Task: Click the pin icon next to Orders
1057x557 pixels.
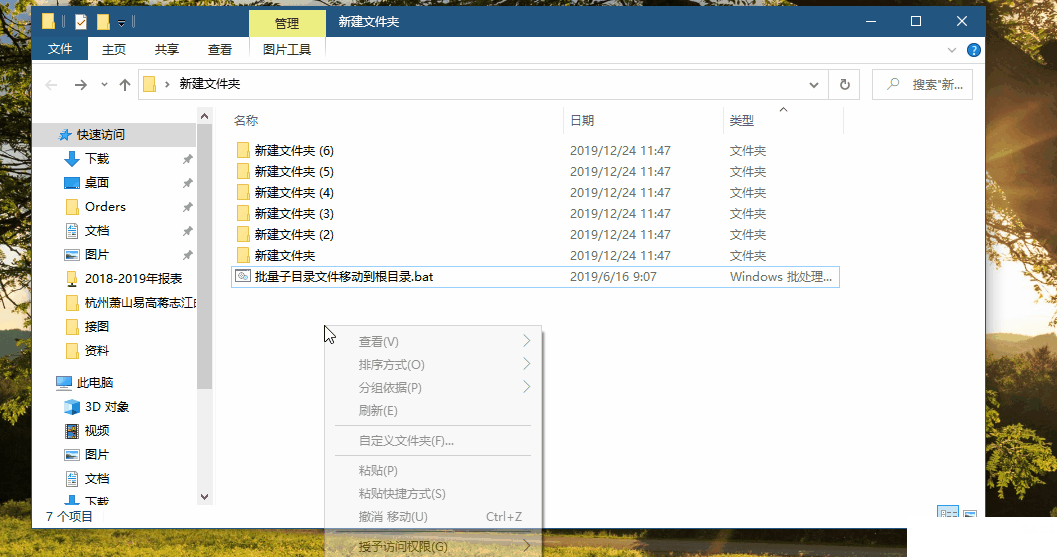Action: tap(187, 207)
